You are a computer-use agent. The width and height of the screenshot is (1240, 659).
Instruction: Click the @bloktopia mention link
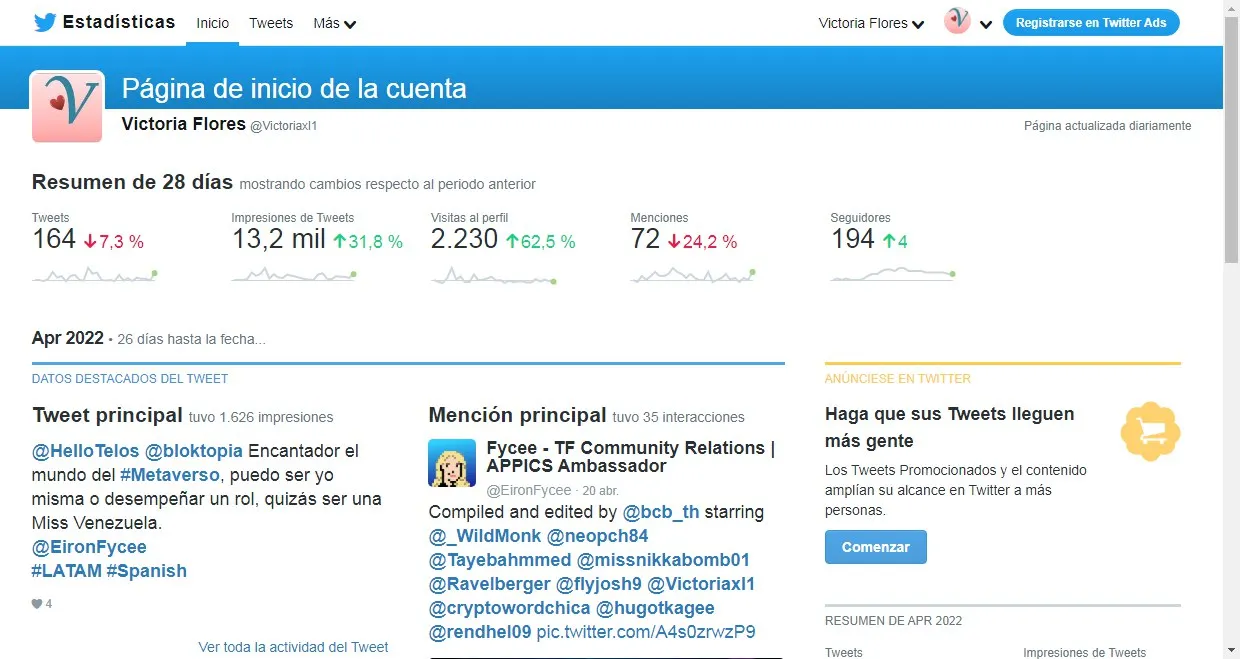[194, 451]
